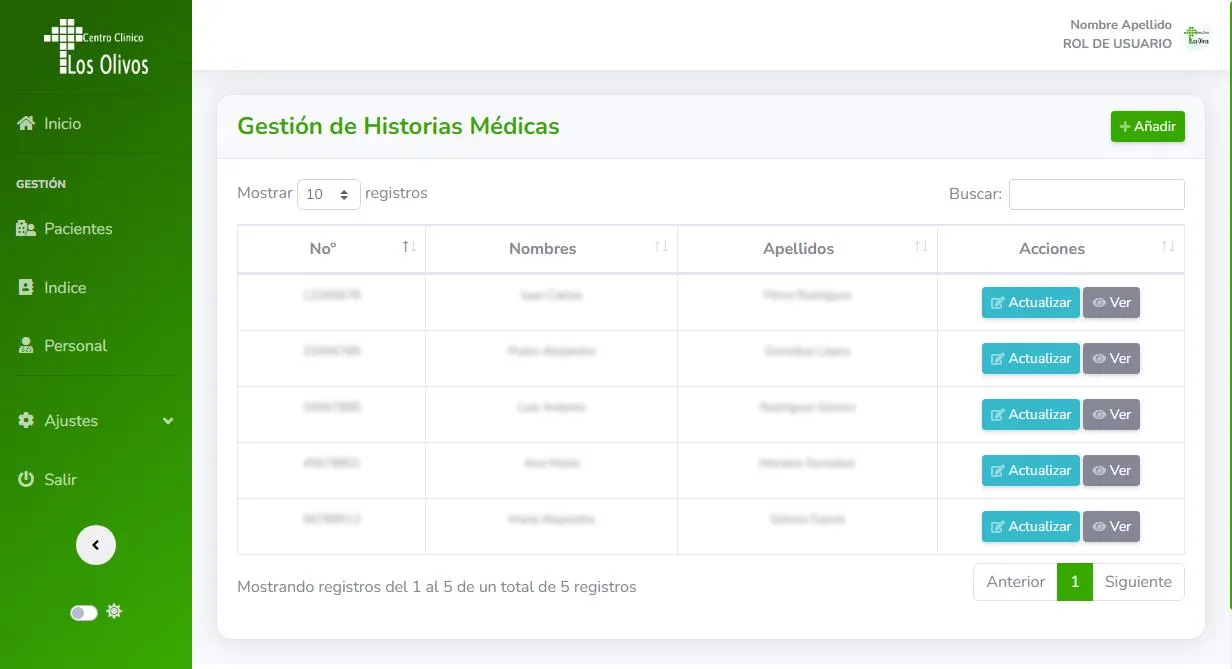The width and height of the screenshot is (1232, 669).
Task: Click the Salir power icon
Action: pos(26,480)
